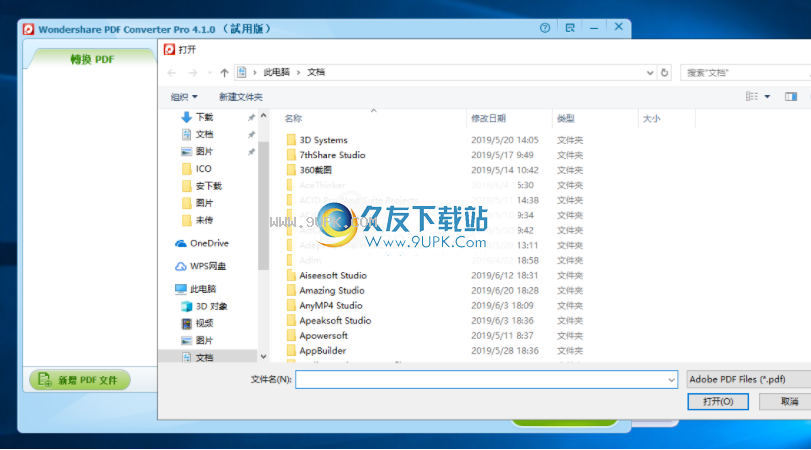This screenshot has width=811, height=450.
Task: Select pinned 图片 in quick access
Action: 204,152
